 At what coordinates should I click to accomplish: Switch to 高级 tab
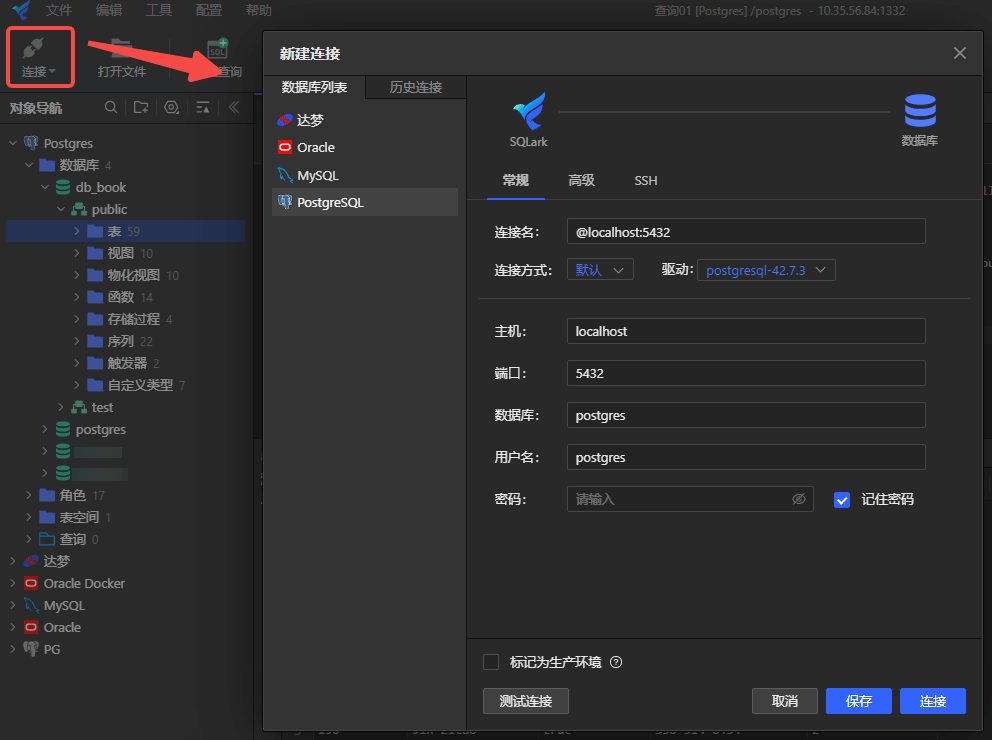581,181
